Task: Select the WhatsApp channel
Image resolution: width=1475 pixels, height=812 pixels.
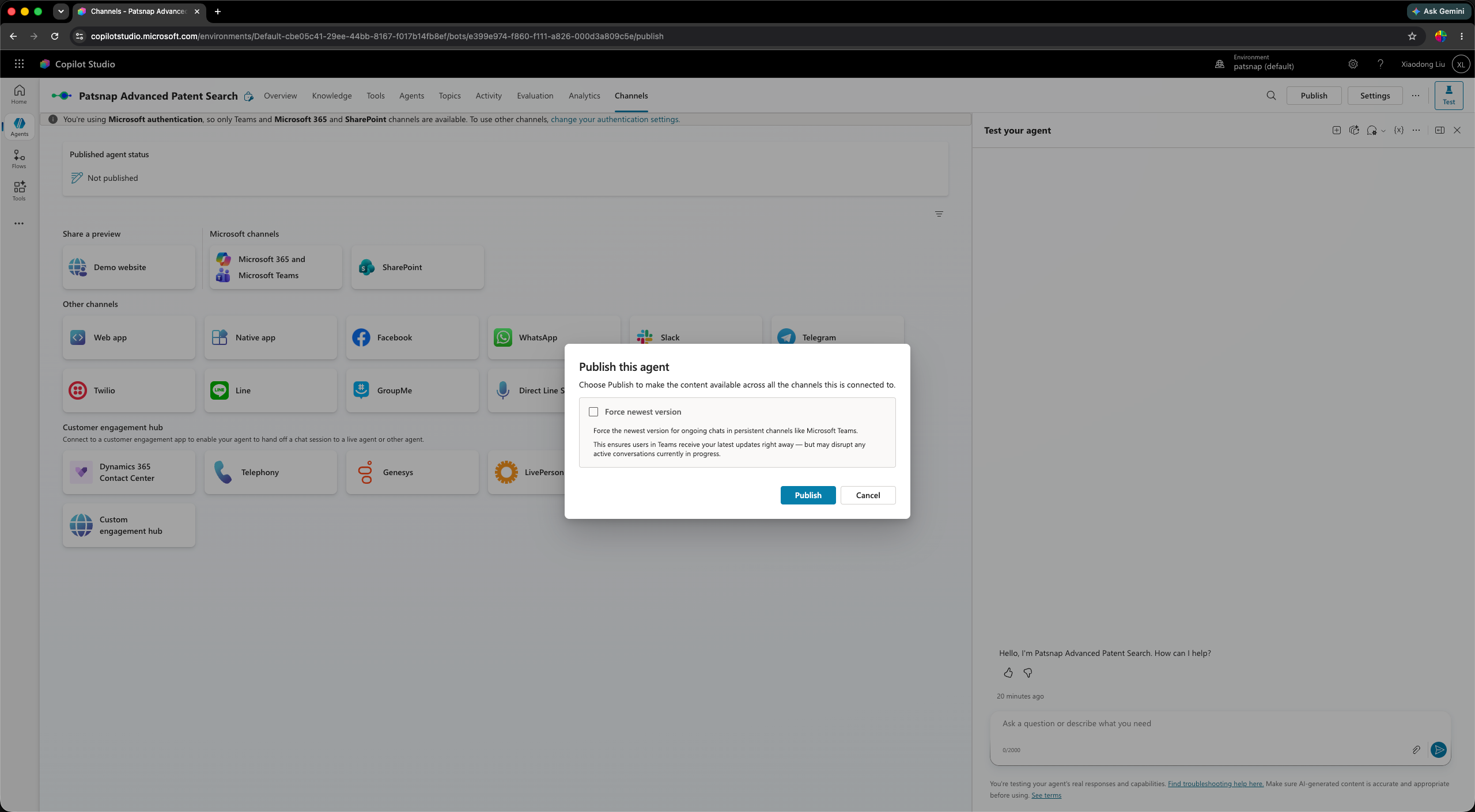Action: coord(554,337)
